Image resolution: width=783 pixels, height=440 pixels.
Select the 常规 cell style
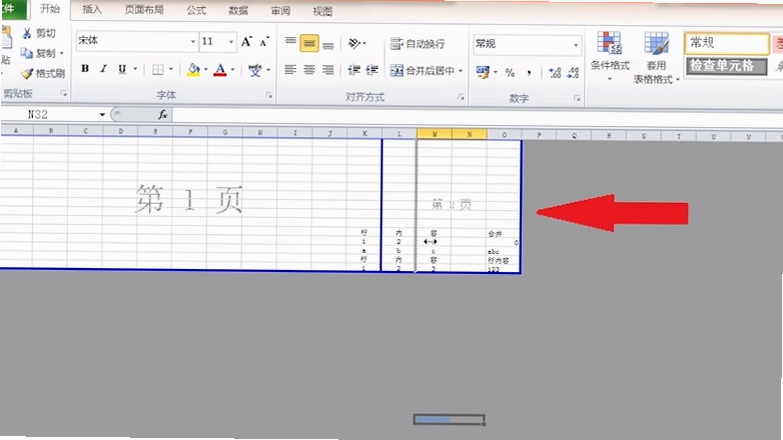click(x=727, y=43)
